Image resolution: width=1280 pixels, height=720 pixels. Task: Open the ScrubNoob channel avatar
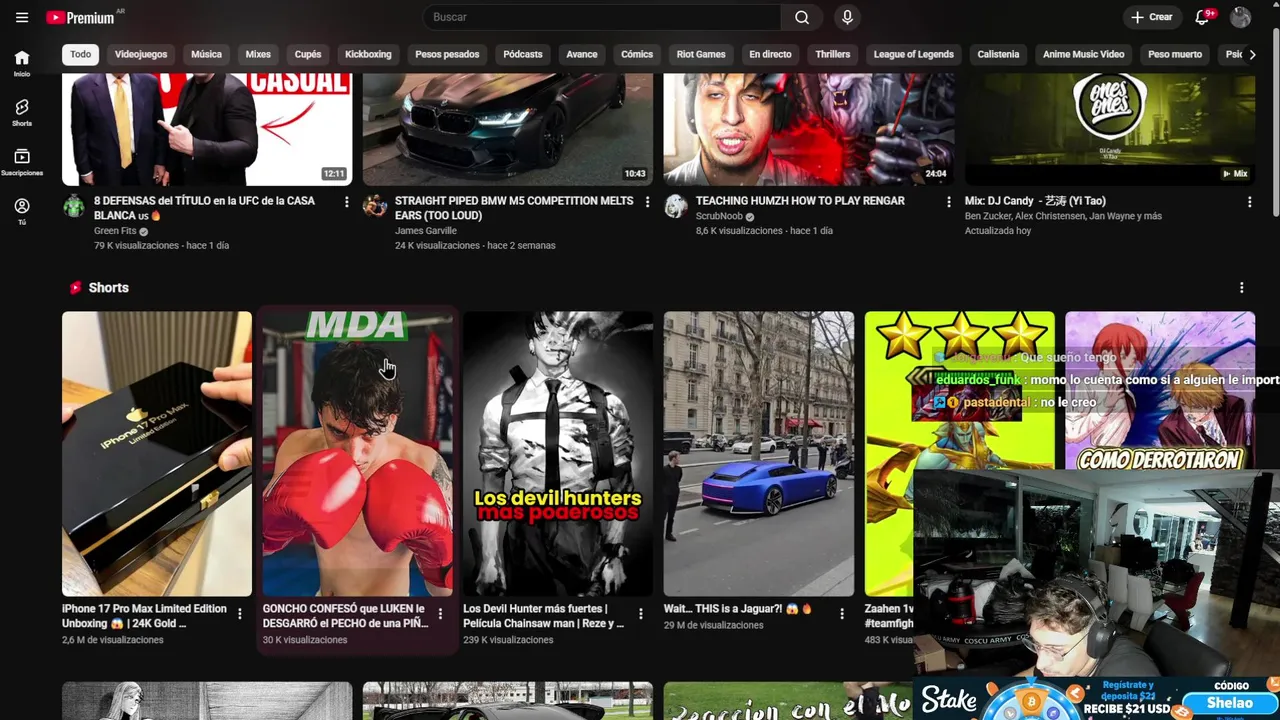(x=676, y=206)
